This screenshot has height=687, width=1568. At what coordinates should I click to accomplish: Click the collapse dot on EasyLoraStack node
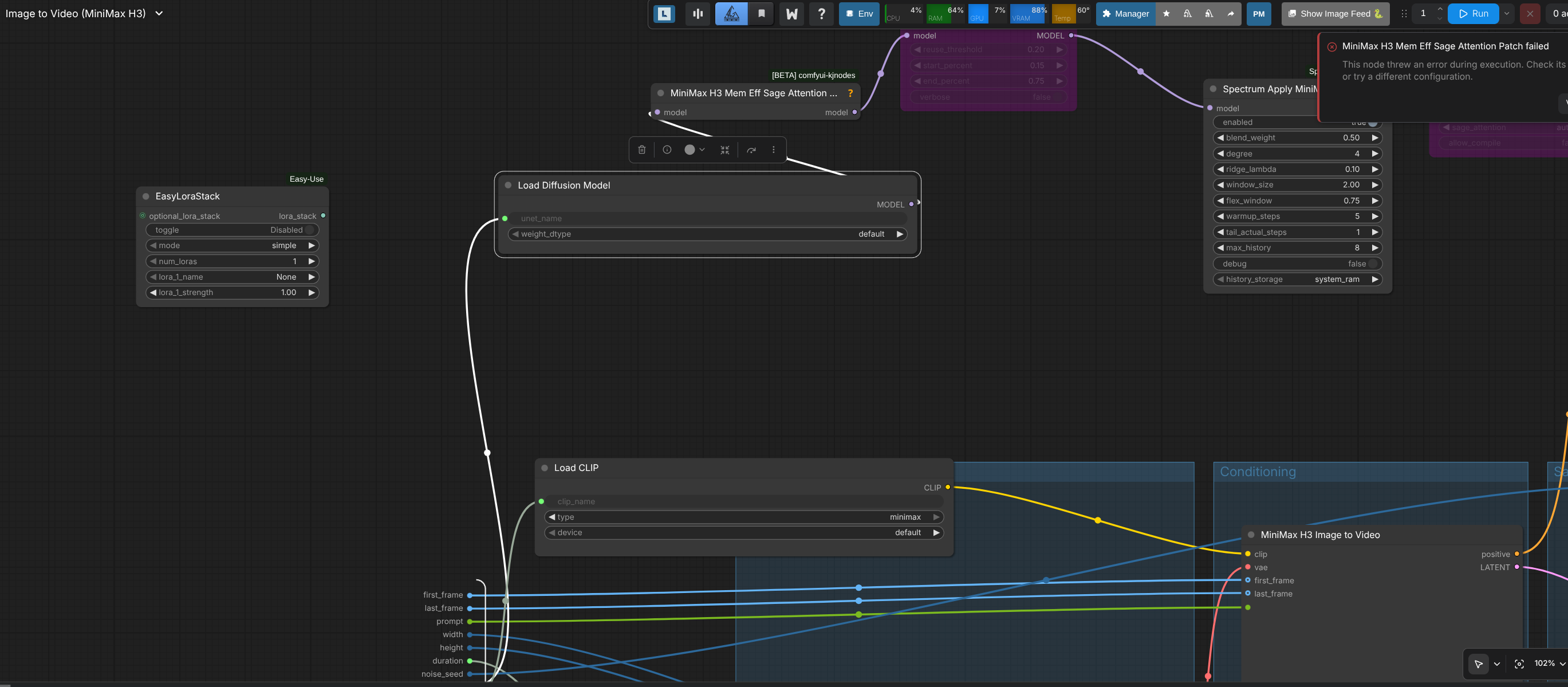(145, 196)
